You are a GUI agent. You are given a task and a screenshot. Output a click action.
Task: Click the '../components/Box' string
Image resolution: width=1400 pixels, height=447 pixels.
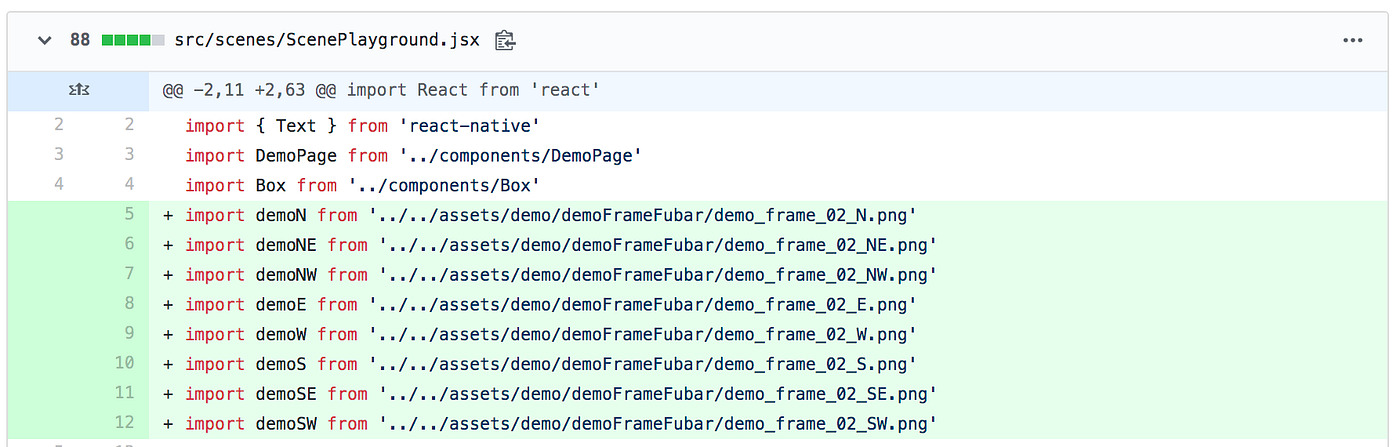point(444,186)
